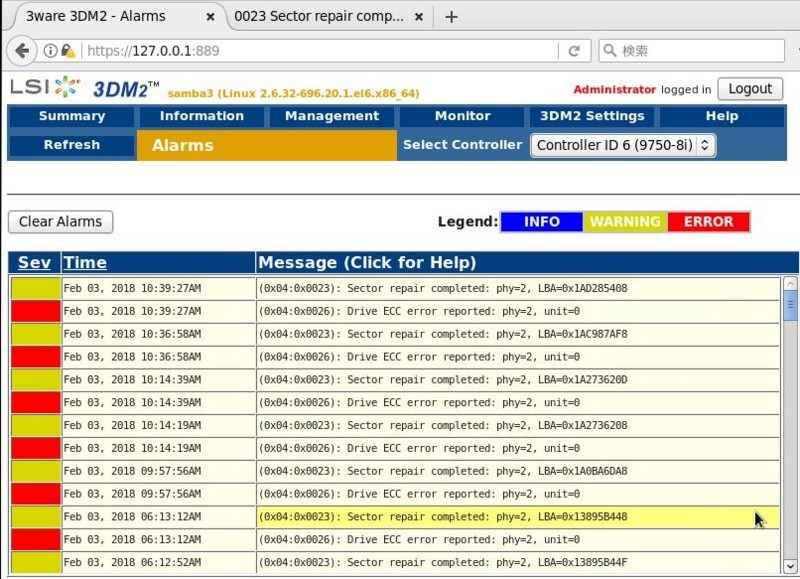Open the Information menu

[202, 116]
